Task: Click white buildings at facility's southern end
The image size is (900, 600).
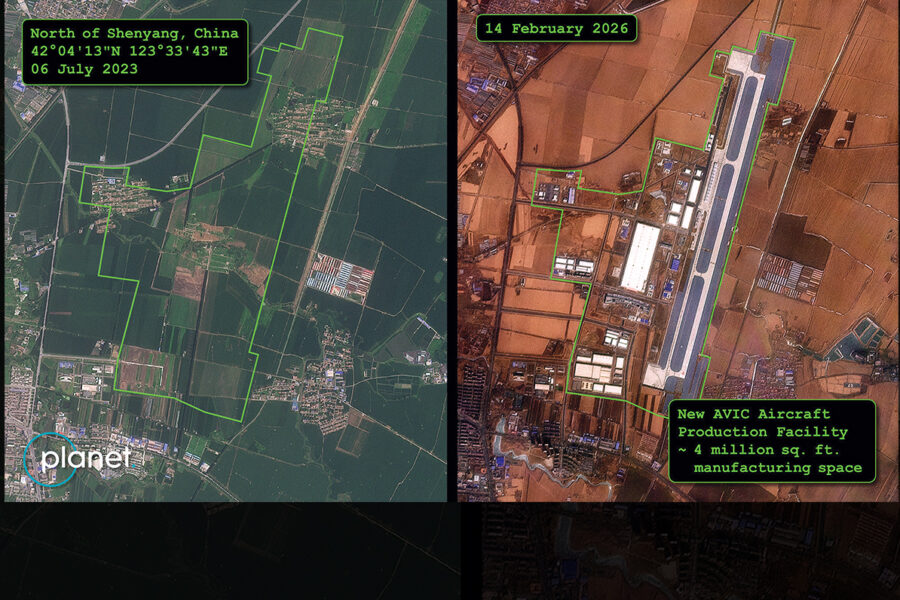Action: [600, 372]
